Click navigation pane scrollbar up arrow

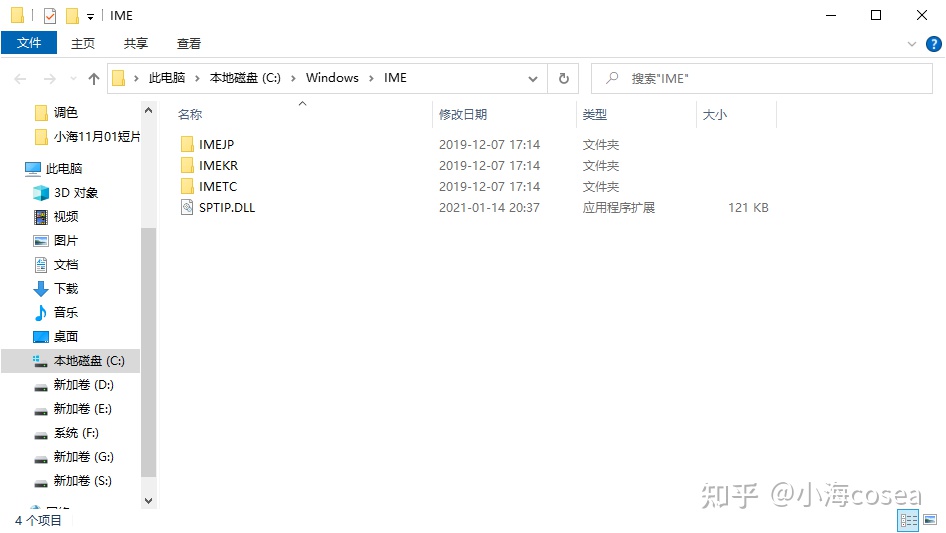(148, 110)
